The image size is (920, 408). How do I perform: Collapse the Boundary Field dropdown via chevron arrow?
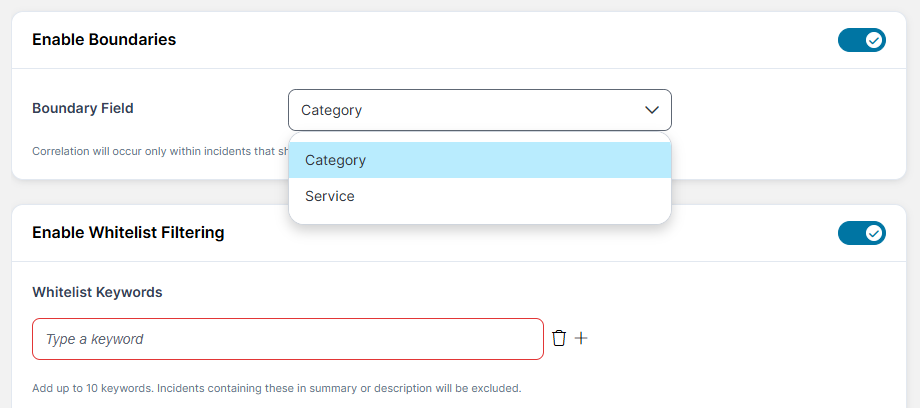[x=652, y=110]
